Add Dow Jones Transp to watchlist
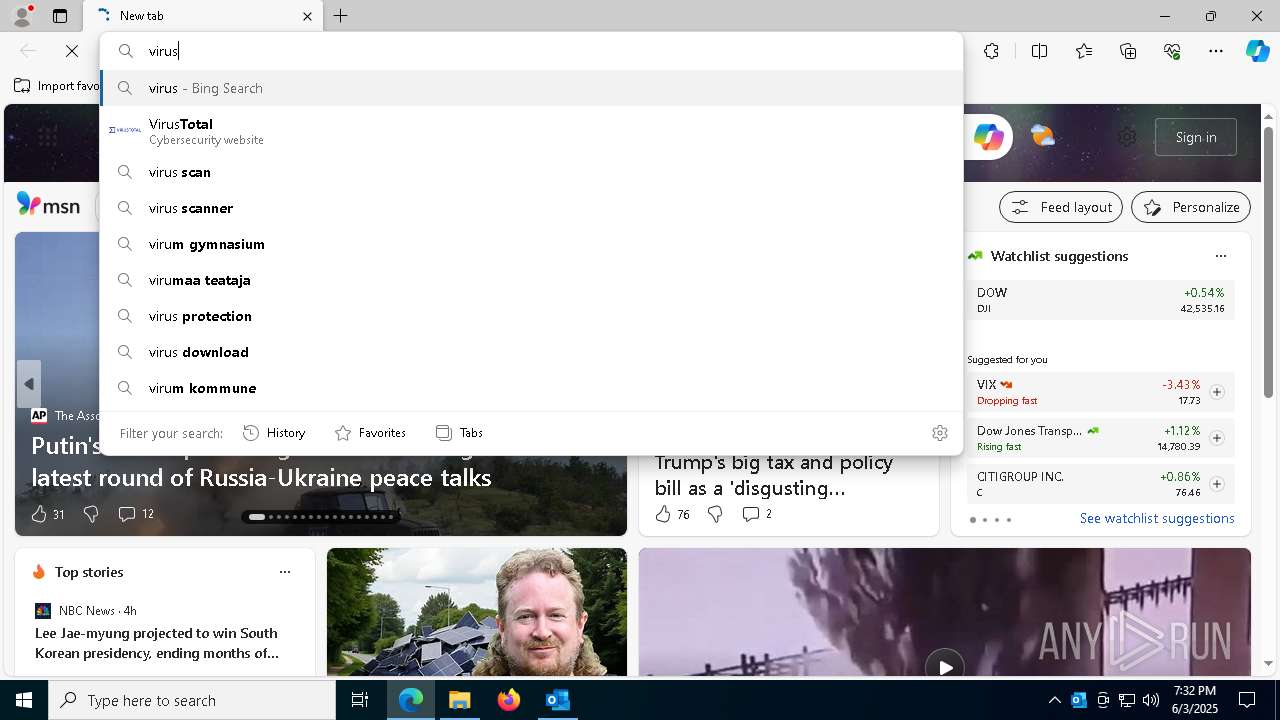 pos(1216,438)
